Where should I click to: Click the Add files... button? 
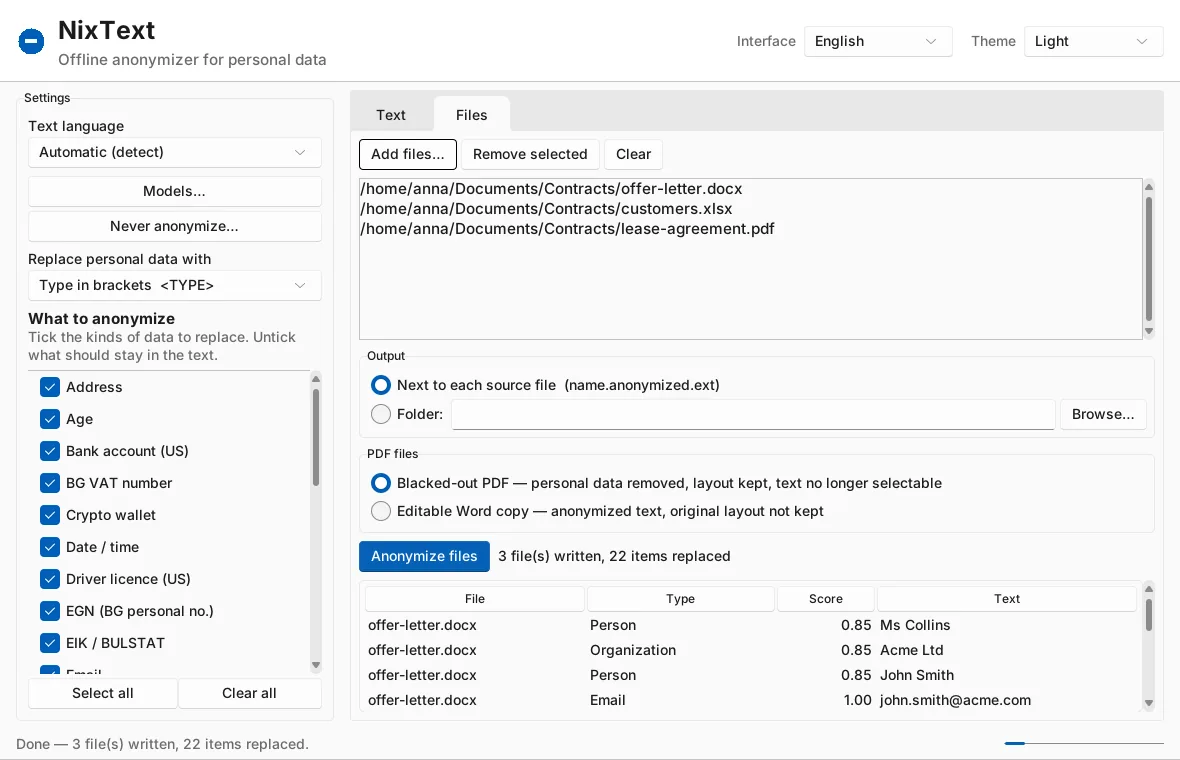tap(408, 154)
